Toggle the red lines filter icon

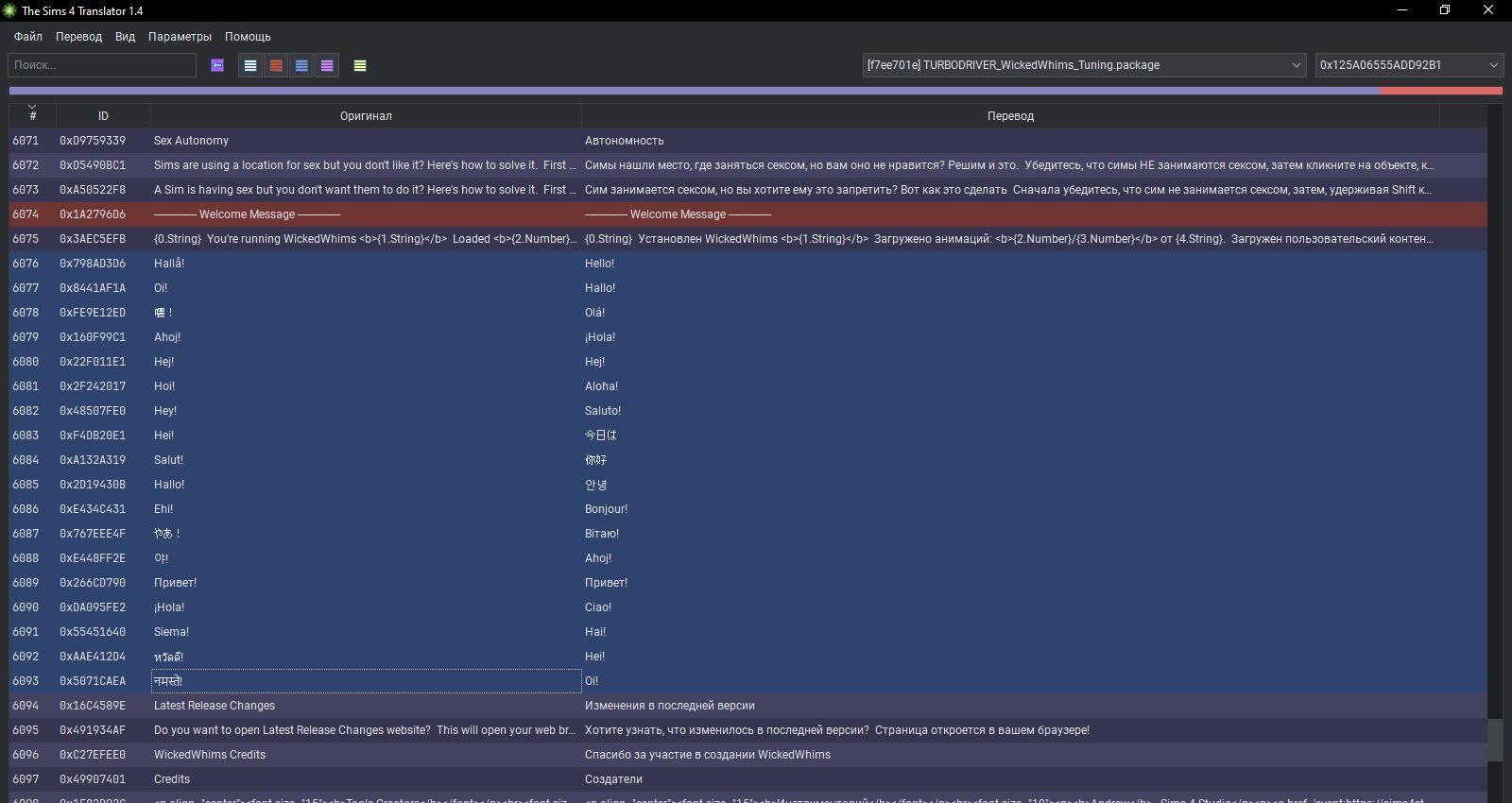pyautogui.click(x=276, y=65)
